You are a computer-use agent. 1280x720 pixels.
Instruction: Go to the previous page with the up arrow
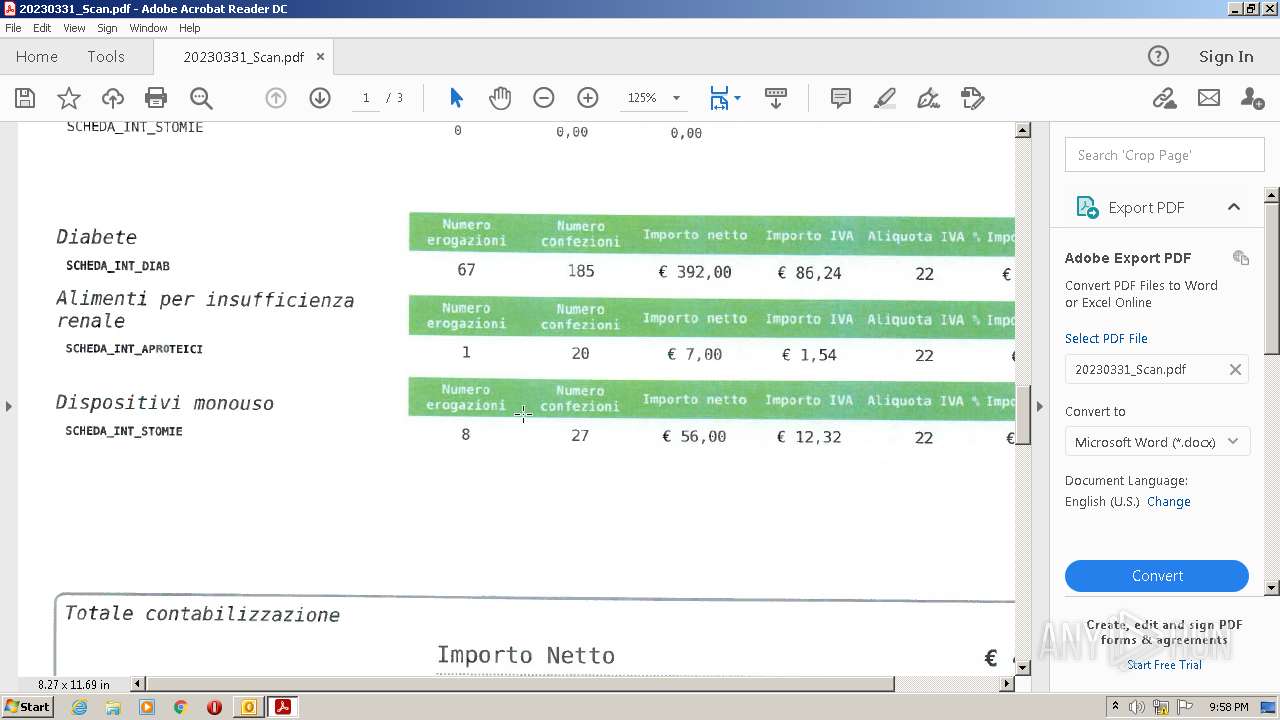[x=276, y=98]
